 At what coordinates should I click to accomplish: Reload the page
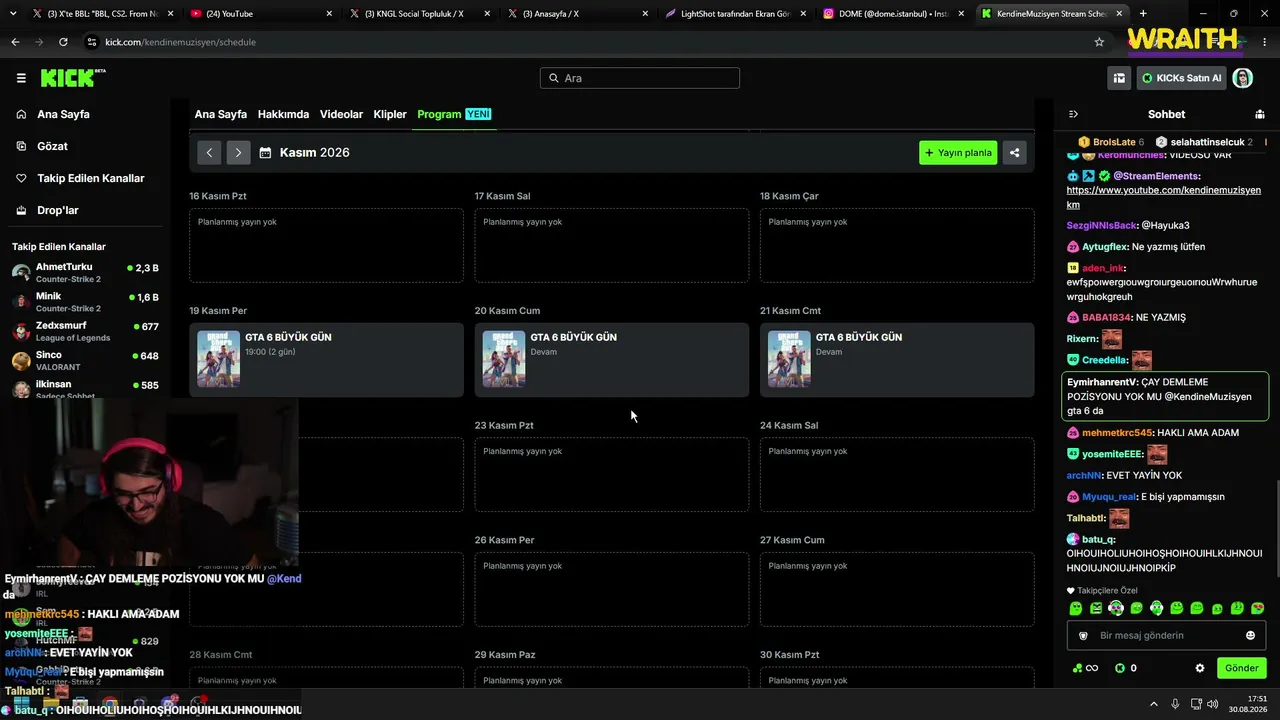point(63,42)
